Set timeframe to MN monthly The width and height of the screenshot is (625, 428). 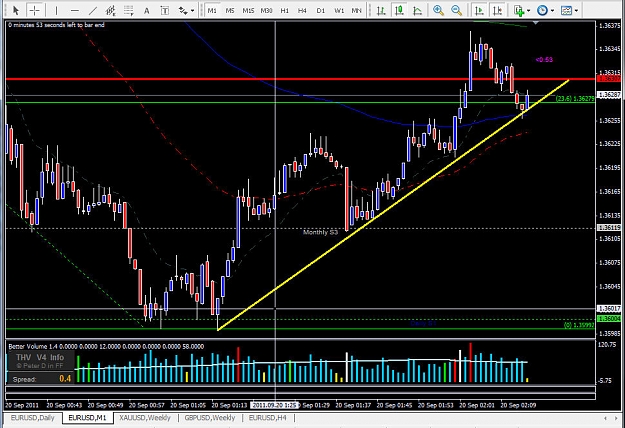(356, 10)
